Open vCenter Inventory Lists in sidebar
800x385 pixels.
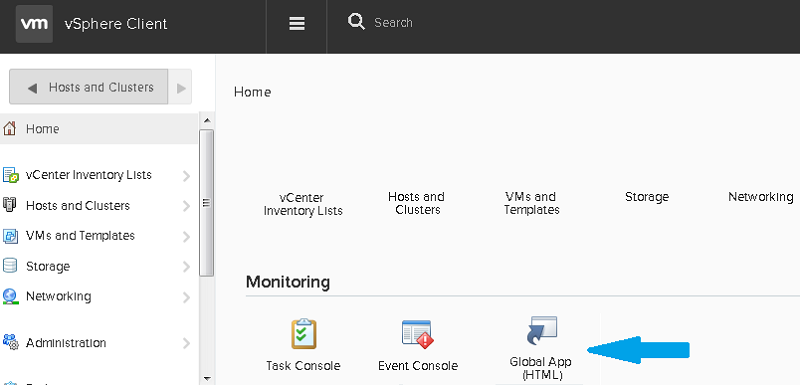point(89,175)
